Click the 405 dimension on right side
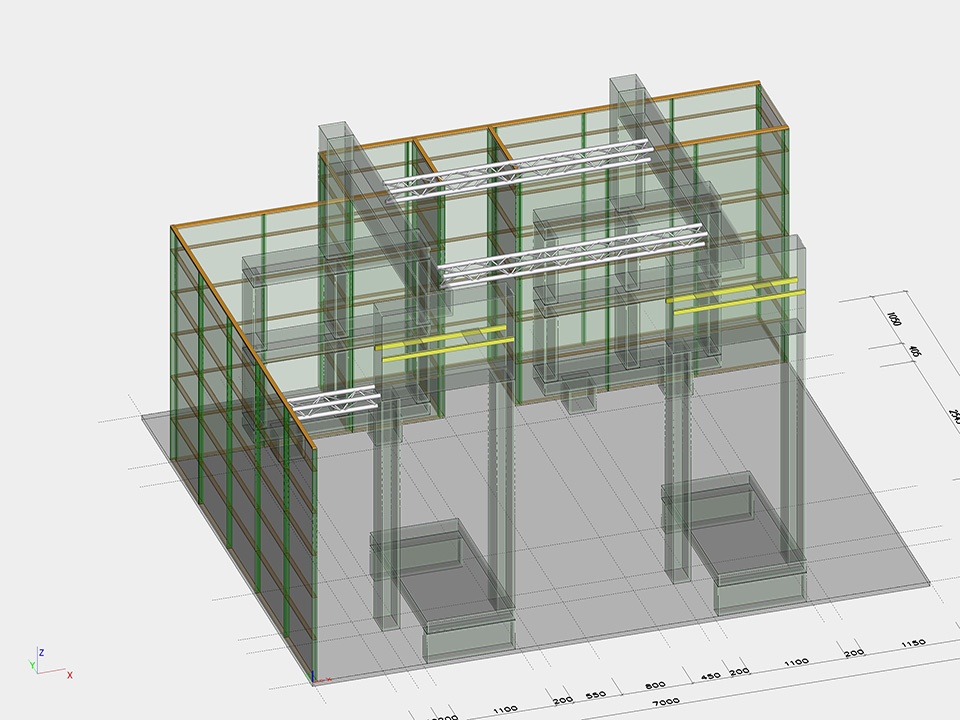Screen dimensions: 960x720 tap(912, 352)
